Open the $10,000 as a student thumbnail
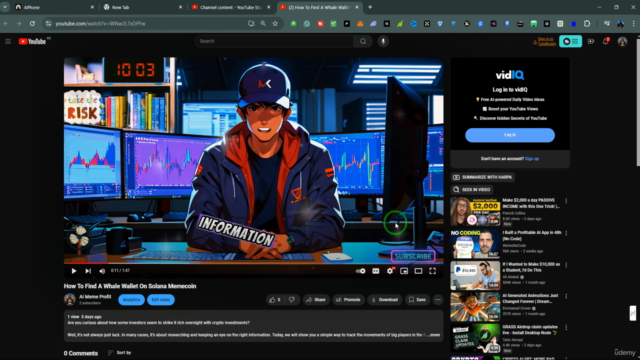 [x=475, y=276]
